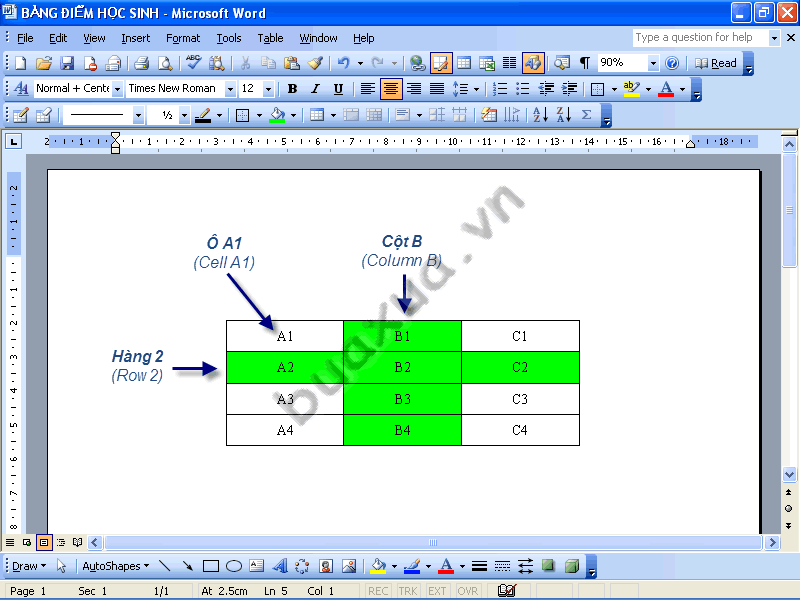Click the Read button

click(716, 63)
